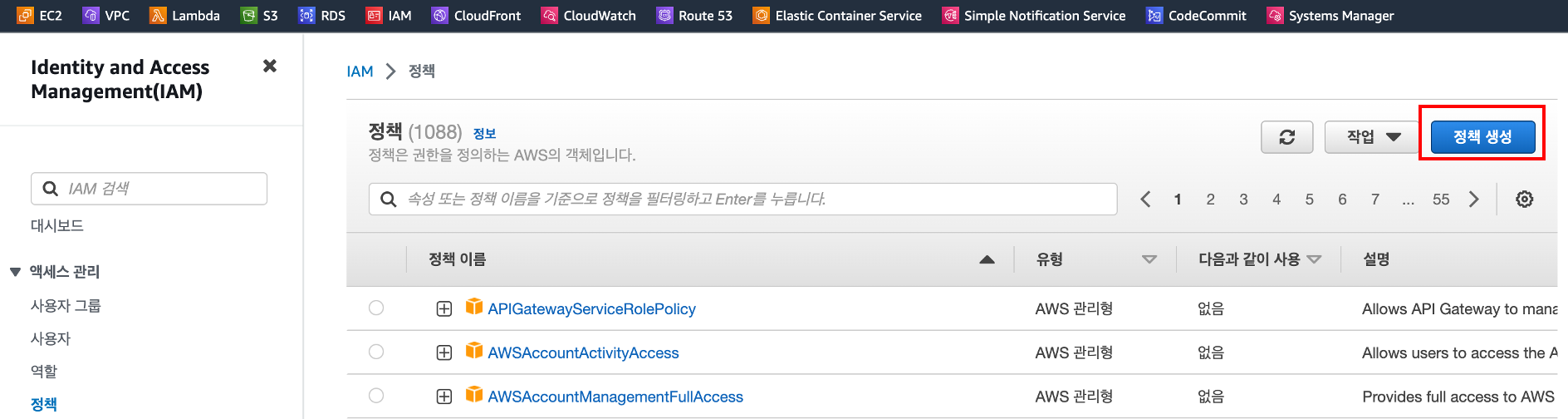Collapse the 액세스 관리 sidebar section
Image resolution: width=1568 pixels, height=419 pixels.
coord(15,272)
